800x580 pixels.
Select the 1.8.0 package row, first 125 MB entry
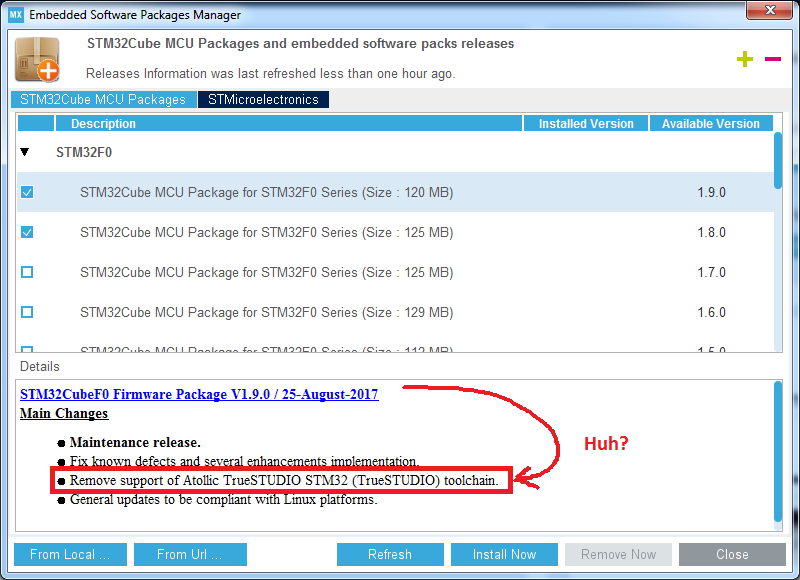coord(395,232)
